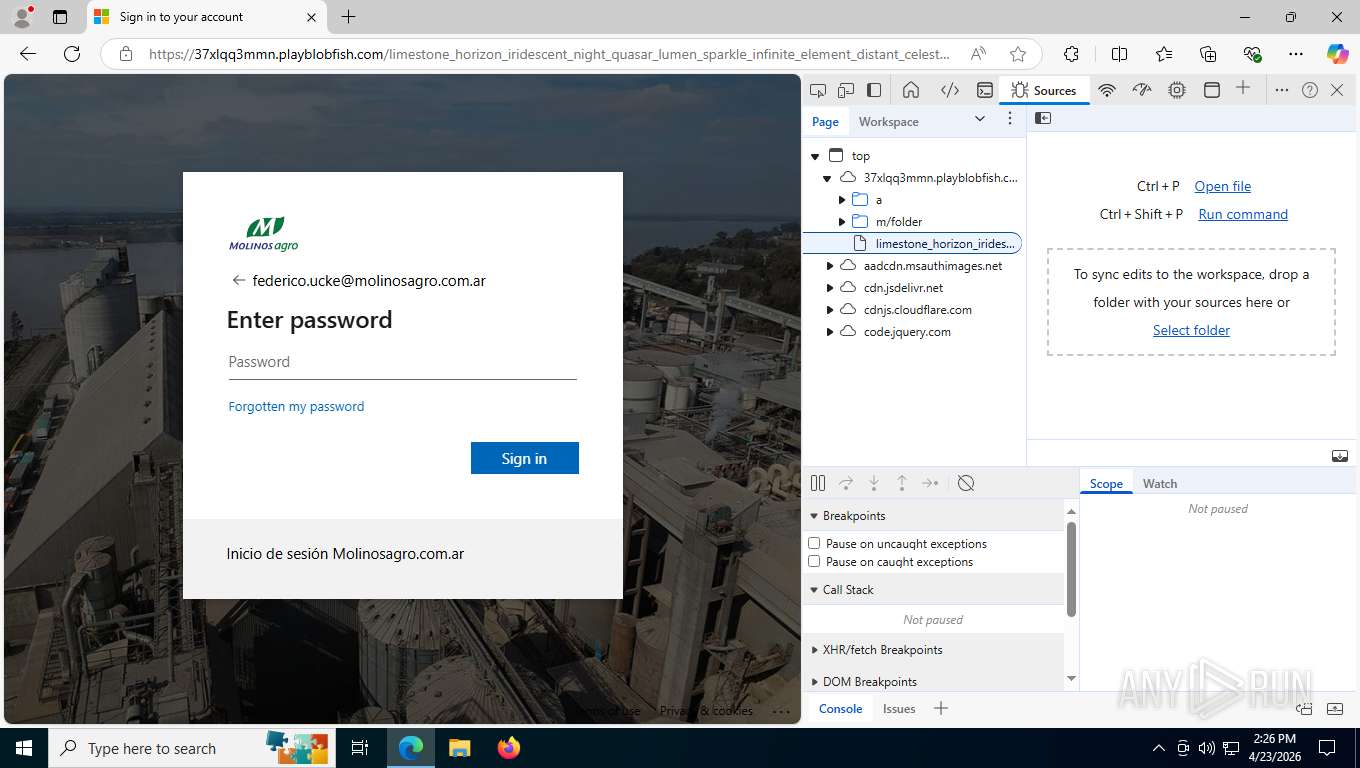Expand aadcdn.msauthimages.net node
The width and height of the screenshot is (1360, 768).
pos(830,266)
